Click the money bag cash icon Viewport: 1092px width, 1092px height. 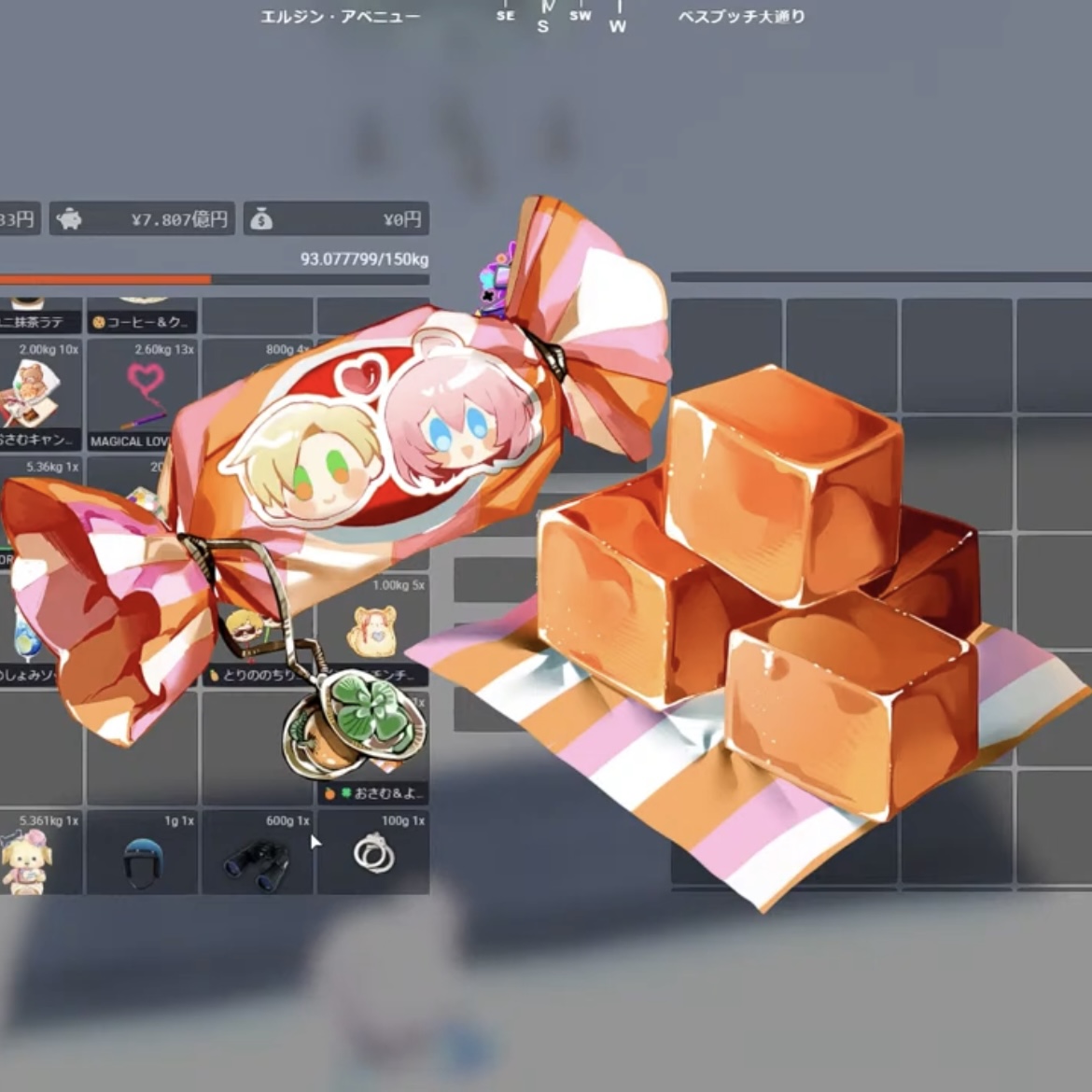[x=262, y=219]
